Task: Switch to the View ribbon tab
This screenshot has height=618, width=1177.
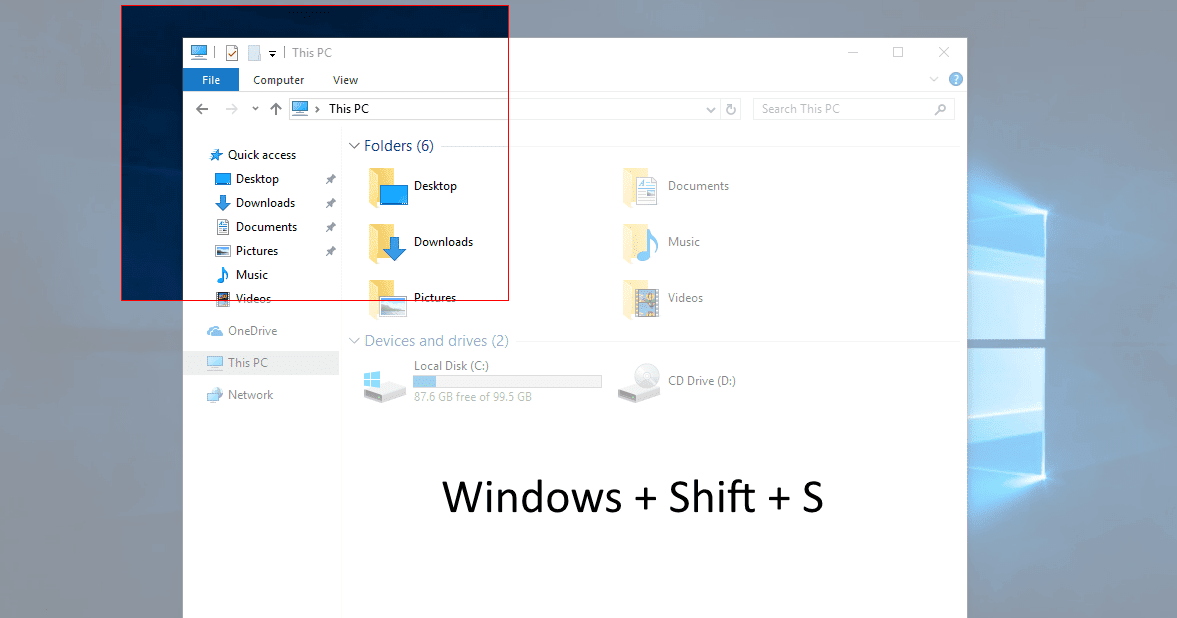Action: click(x=345, y=79)
